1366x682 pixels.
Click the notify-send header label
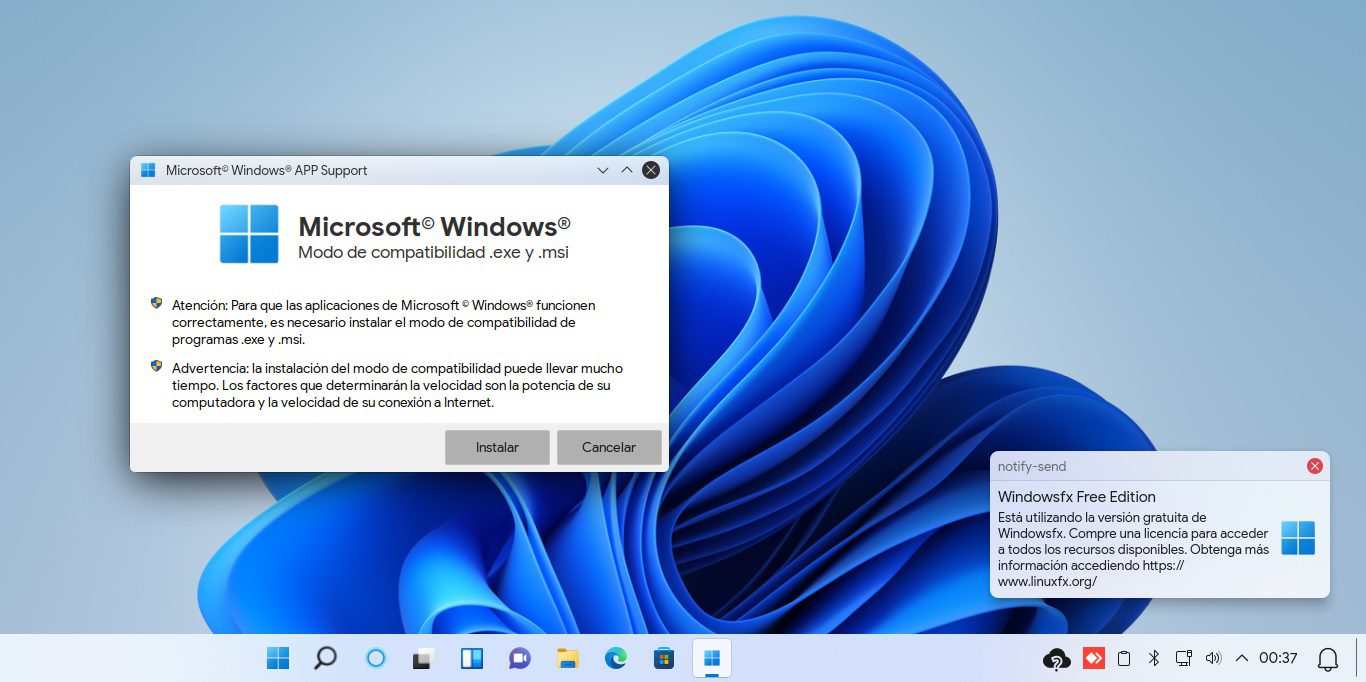pos(1032,466)
